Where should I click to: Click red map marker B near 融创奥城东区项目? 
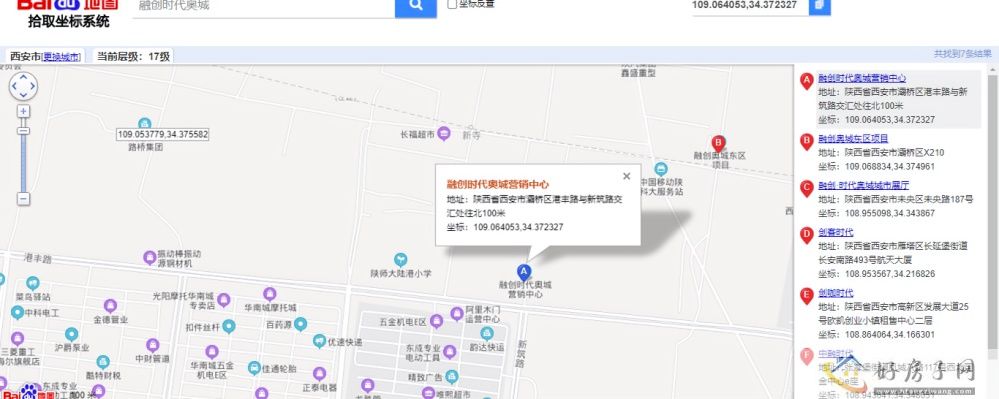tap(718, 143)
